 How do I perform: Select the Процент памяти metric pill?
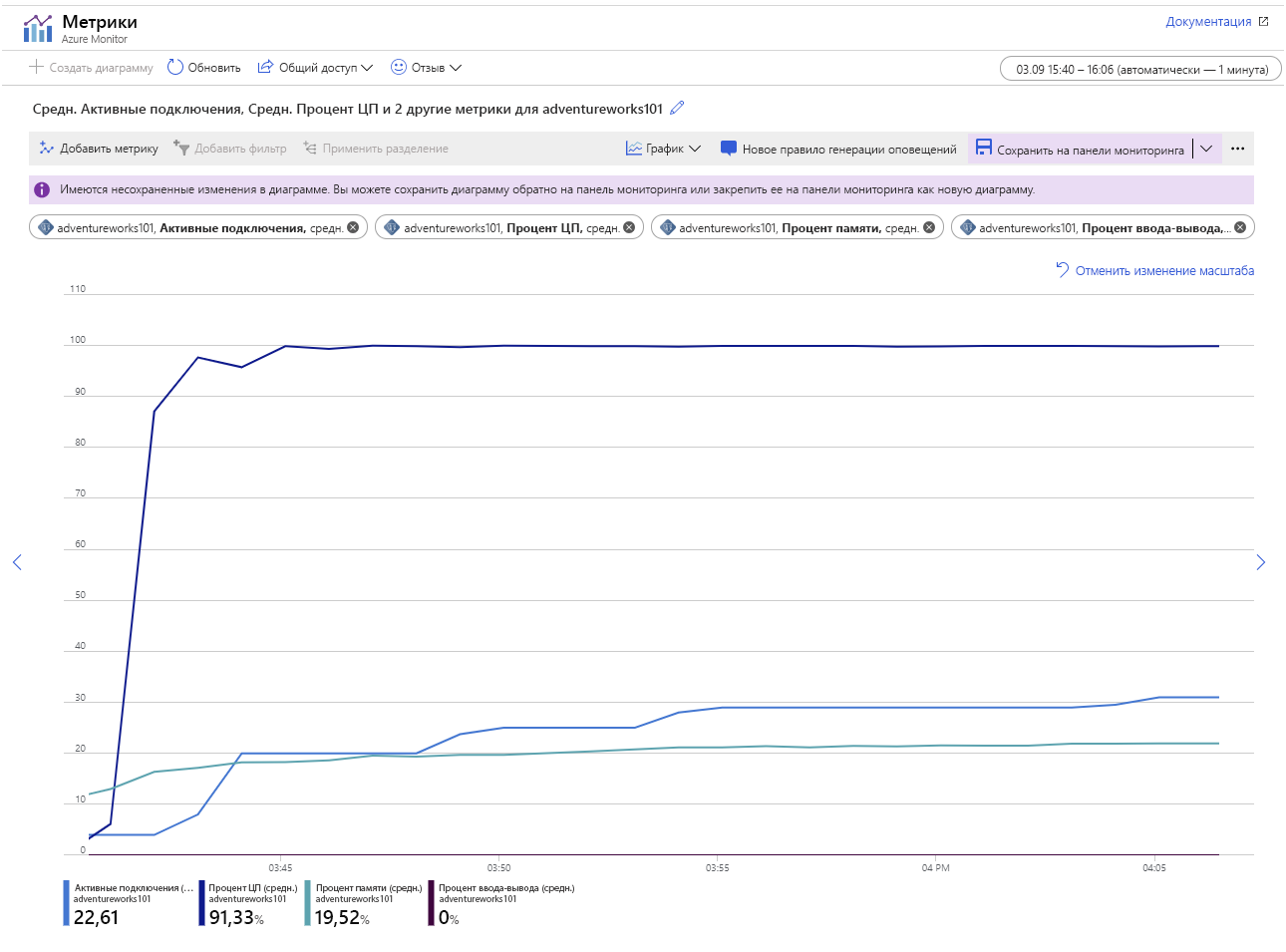(x=797, y=227)
